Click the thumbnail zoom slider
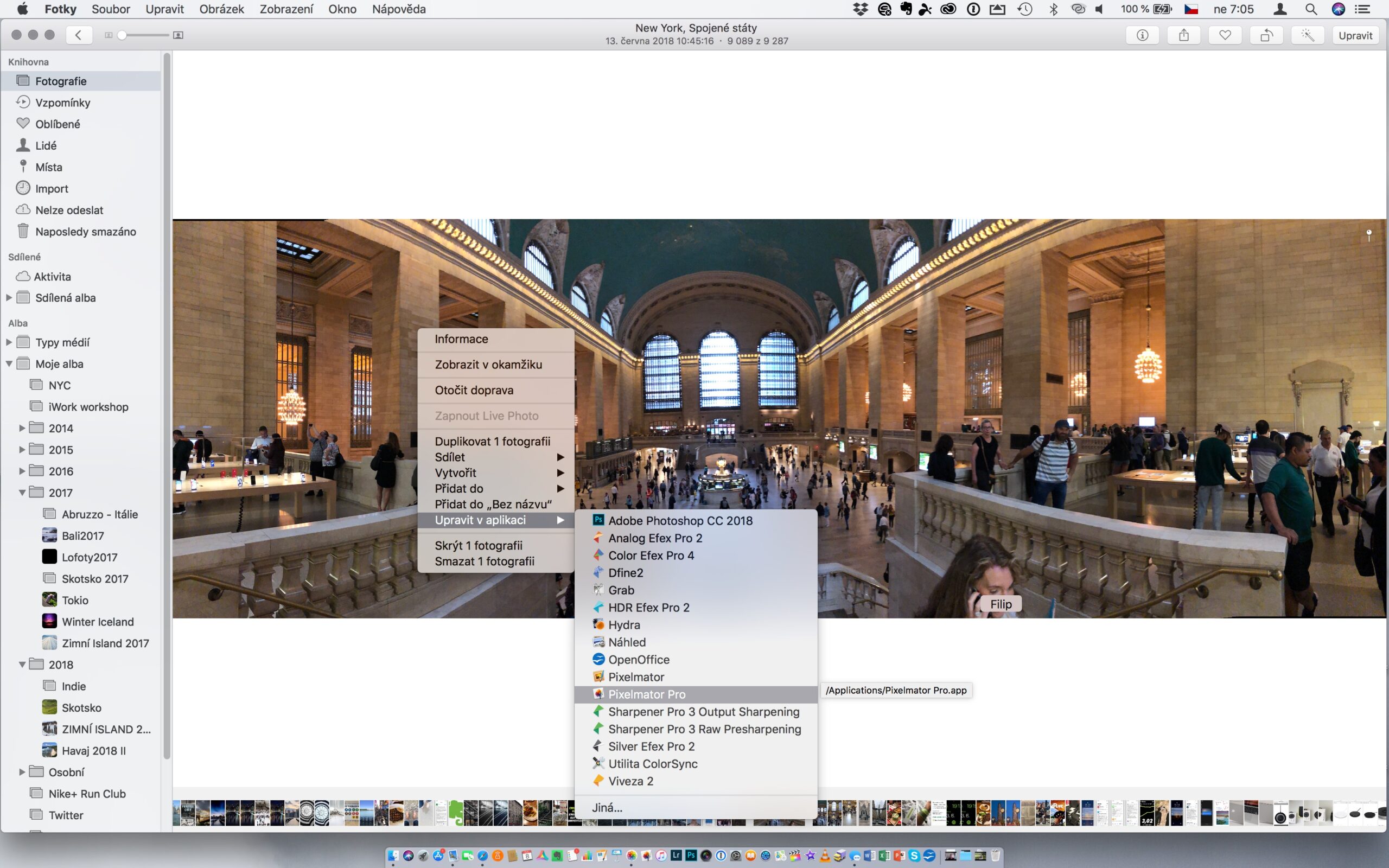The height and width of the screenshot is (868, 1389). (x=143, y=35)
